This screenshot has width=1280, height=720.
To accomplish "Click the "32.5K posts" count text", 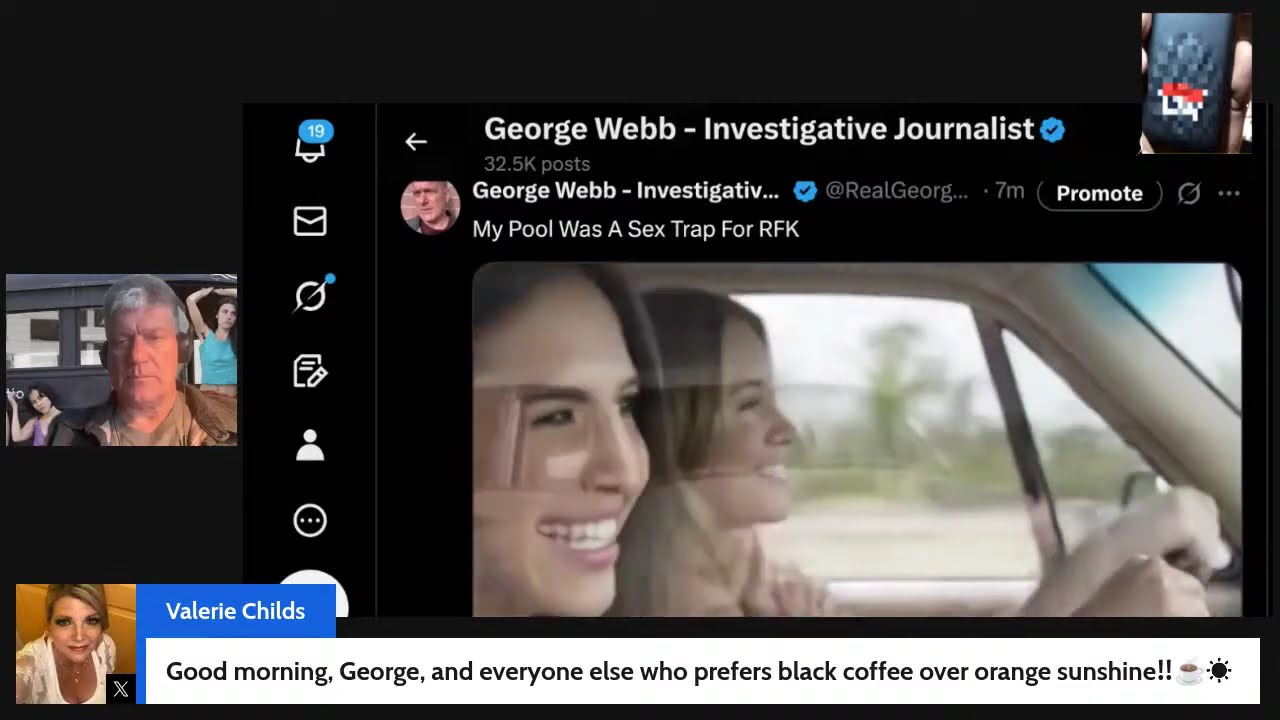I will click(537, 164).
